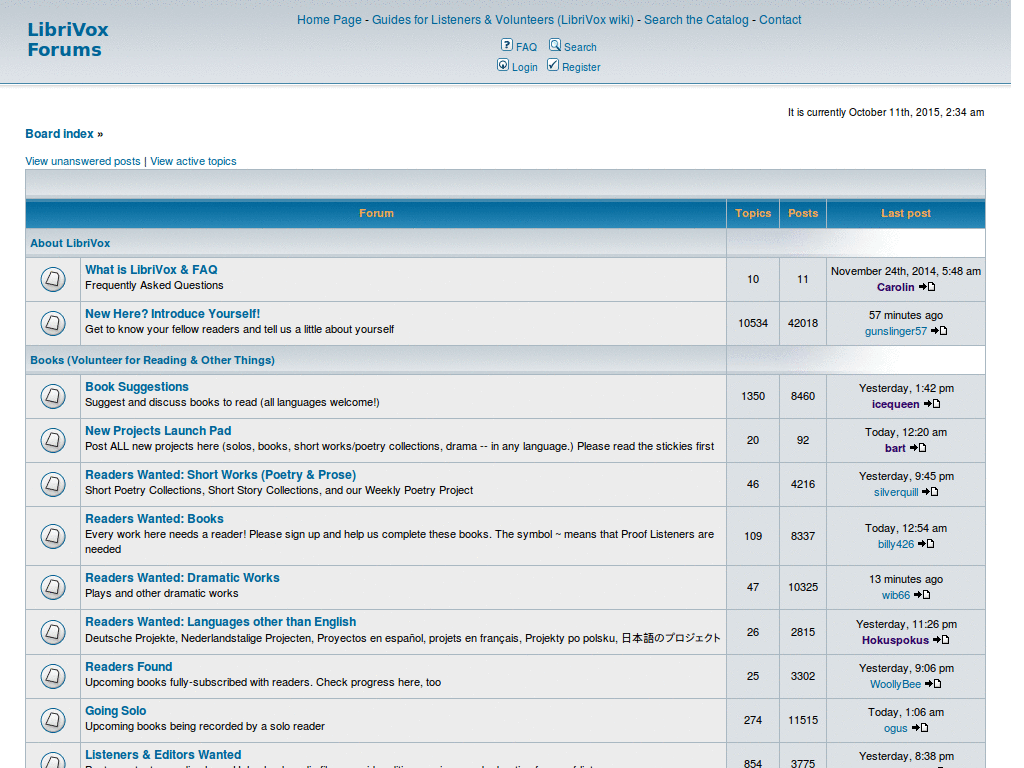Click the FAQ question-mark icon
Image resolution: width=1024 pixels, height=768 pixels.
tap(507, 44)
